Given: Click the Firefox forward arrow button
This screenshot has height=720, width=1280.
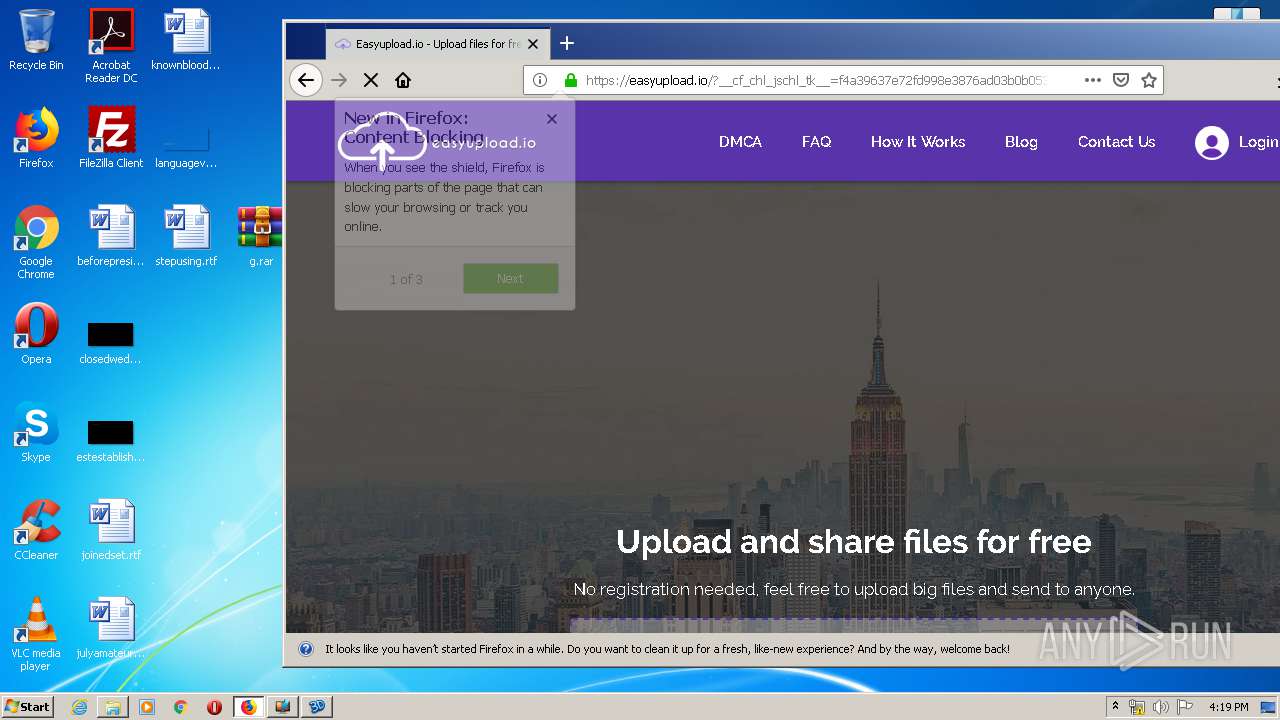Looking at the screenshot, I should click(x=339, y=80).
